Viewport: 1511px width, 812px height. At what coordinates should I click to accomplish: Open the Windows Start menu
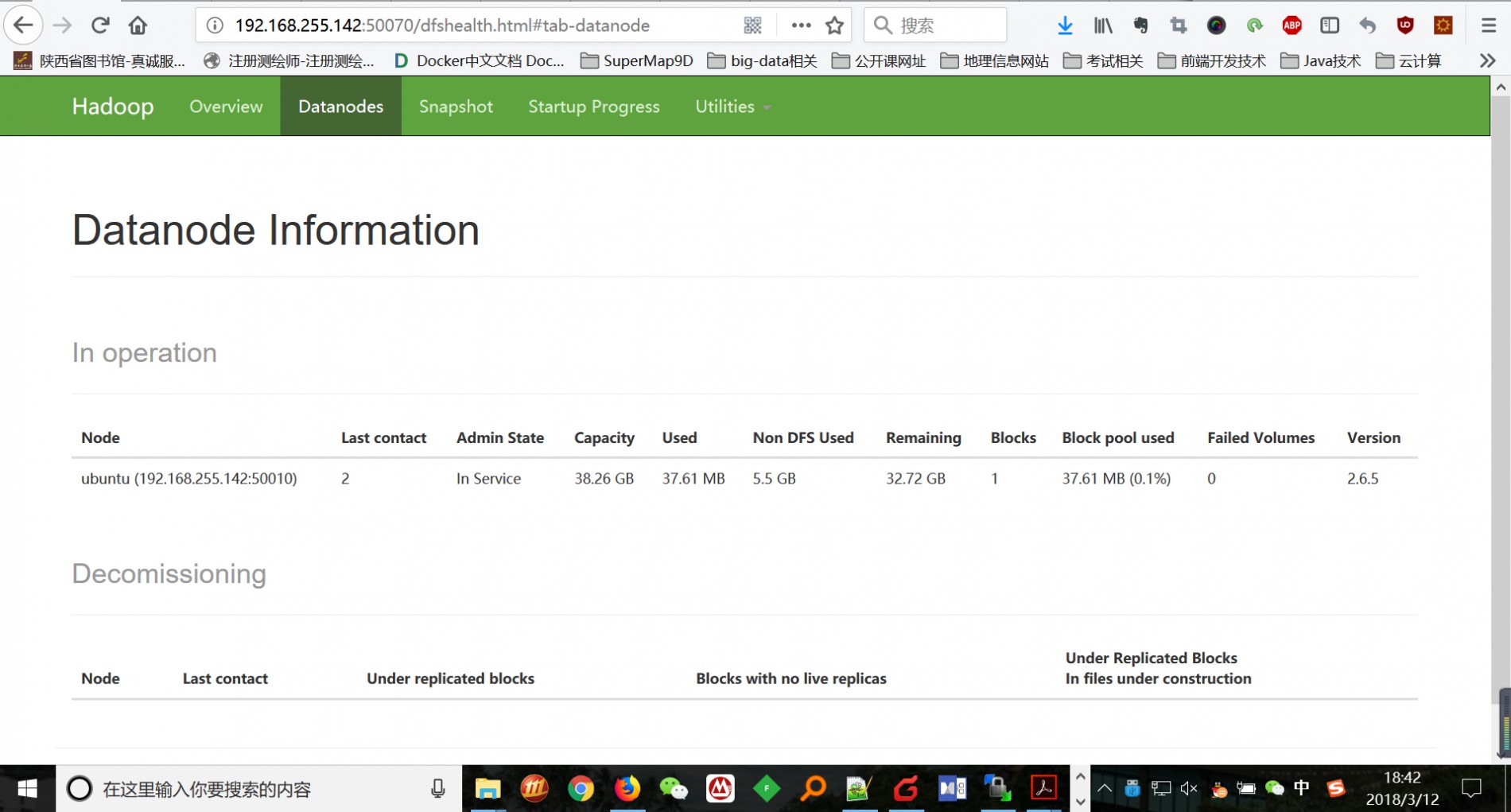tap(28, 788)
